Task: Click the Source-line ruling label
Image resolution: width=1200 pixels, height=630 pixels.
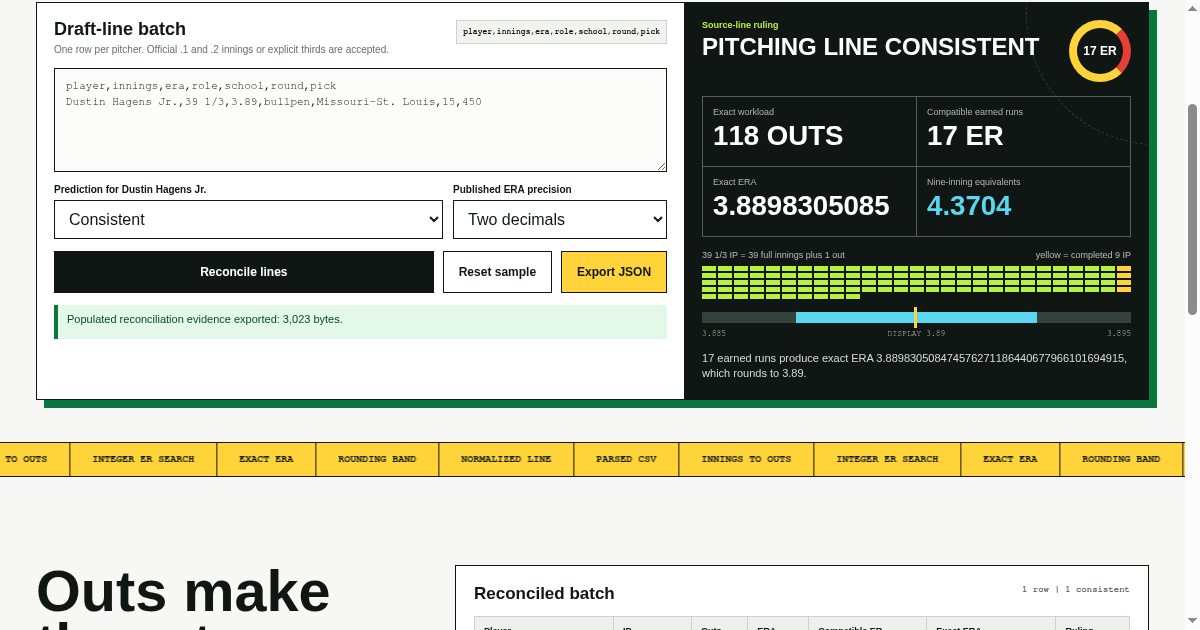Action: pos(740,25)
